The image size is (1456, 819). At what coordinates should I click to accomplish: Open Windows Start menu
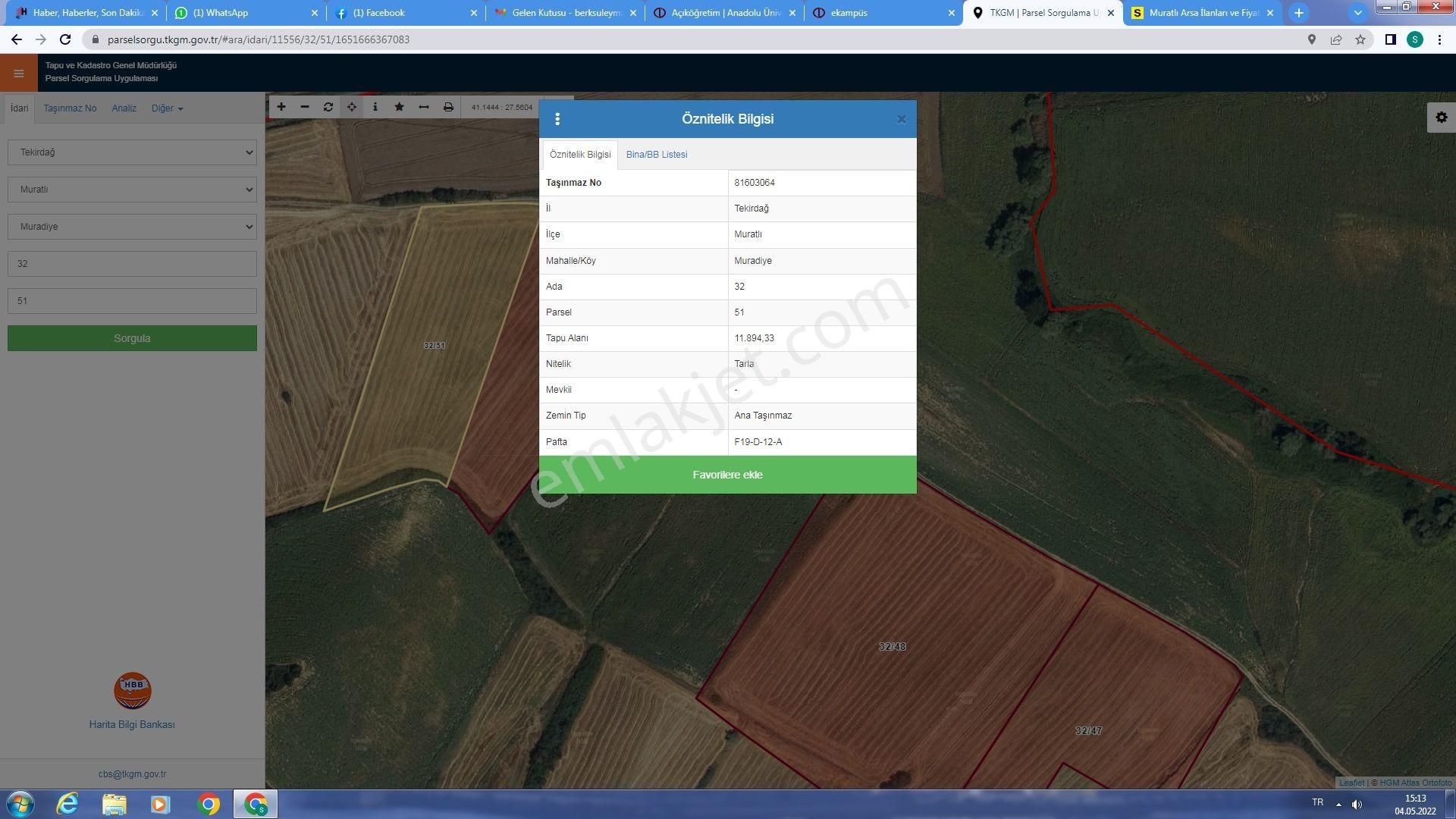[x=20, y=804]
